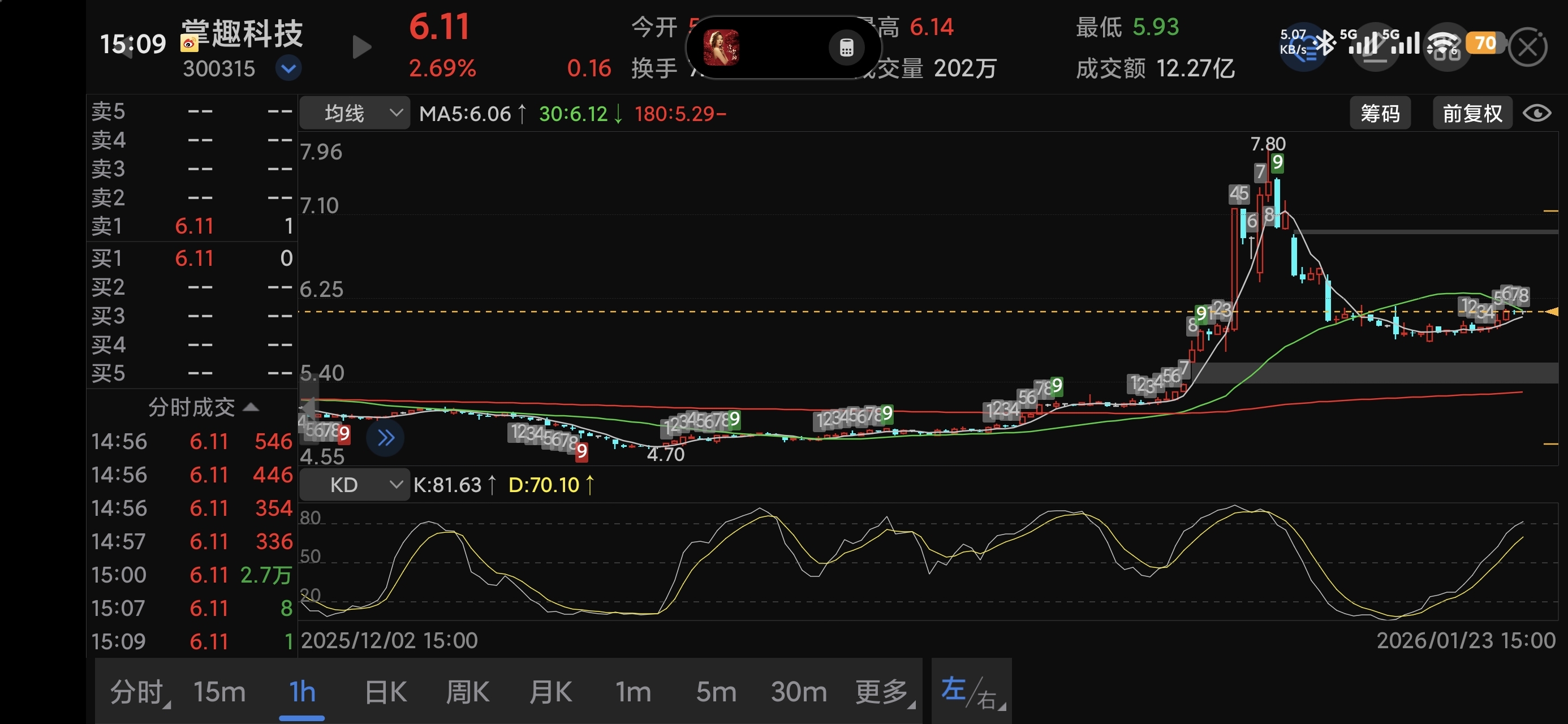Toggle chart indicator visibility eye icon

pos(1536,113)
